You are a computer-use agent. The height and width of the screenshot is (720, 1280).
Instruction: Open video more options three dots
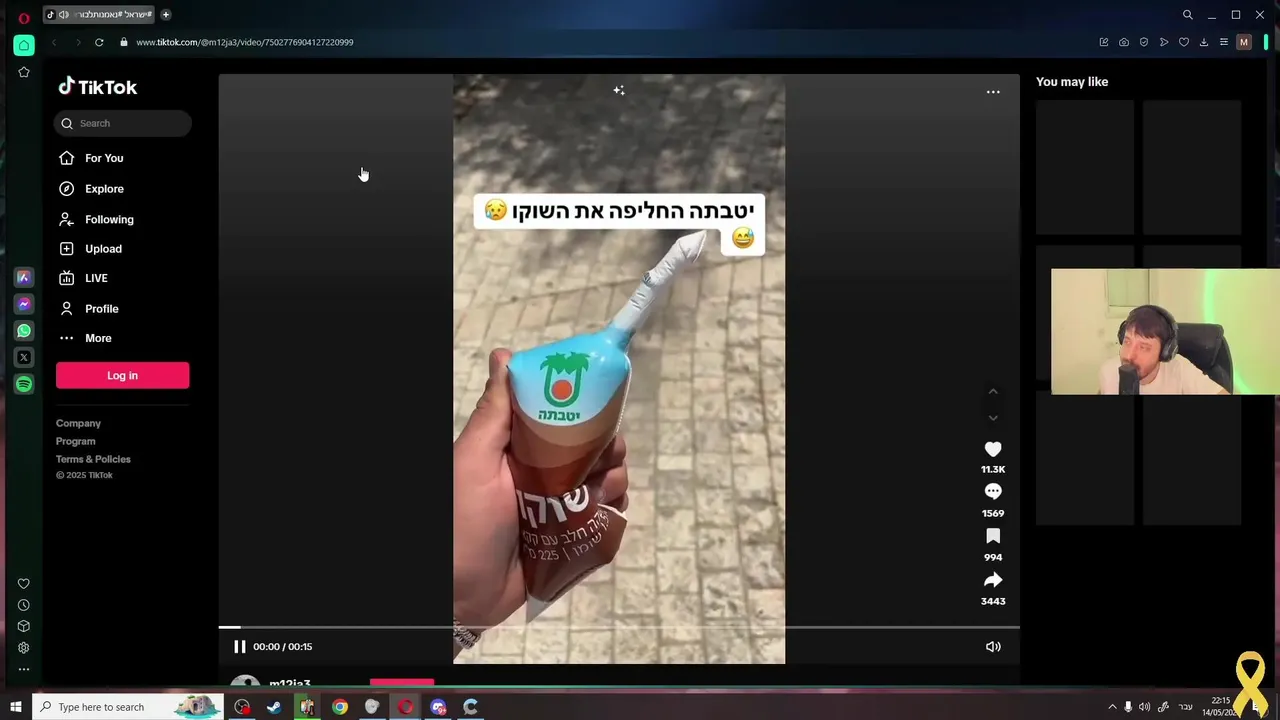[993, 92]
